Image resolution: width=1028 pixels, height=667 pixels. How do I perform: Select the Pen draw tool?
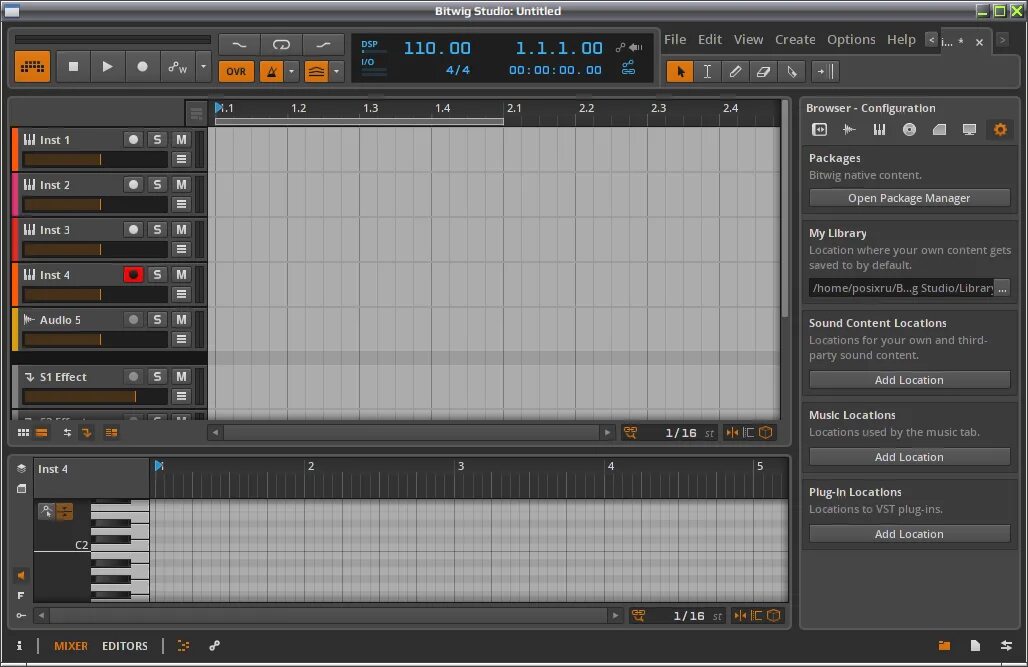tap(736, 71)
